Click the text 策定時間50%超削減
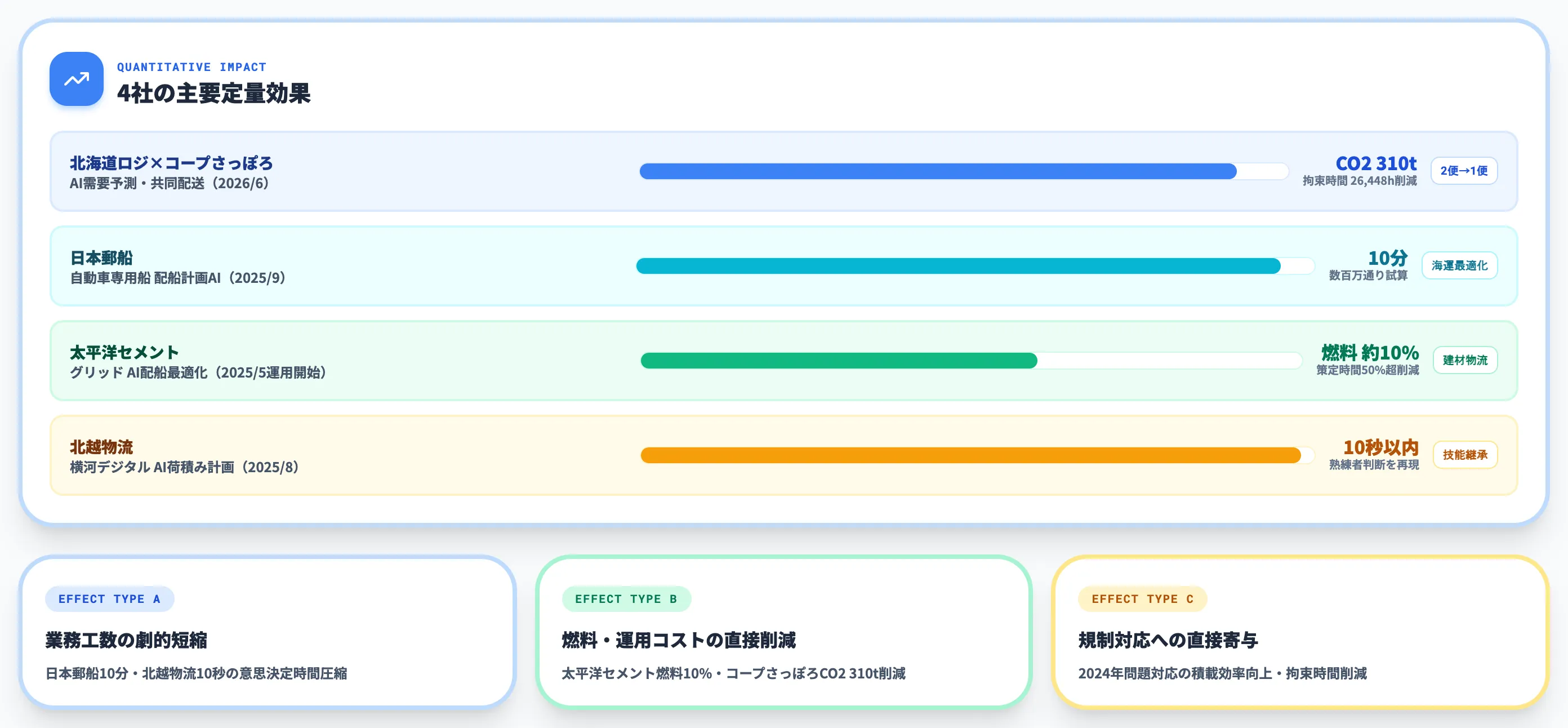 coord(1367,370)
